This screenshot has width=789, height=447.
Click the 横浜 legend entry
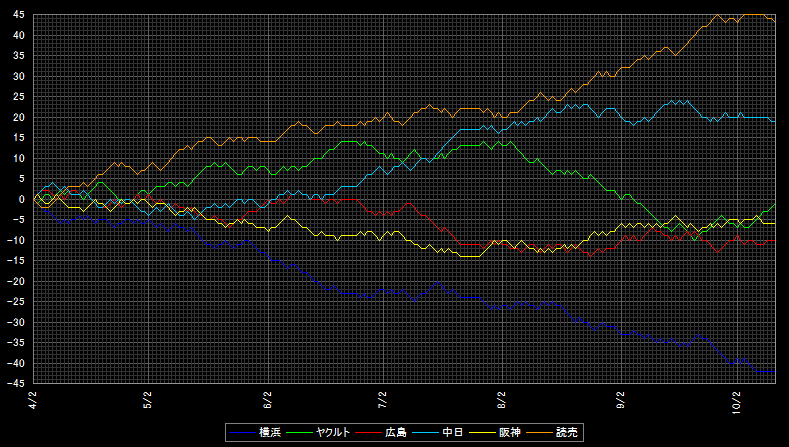(x=255, y=432)
